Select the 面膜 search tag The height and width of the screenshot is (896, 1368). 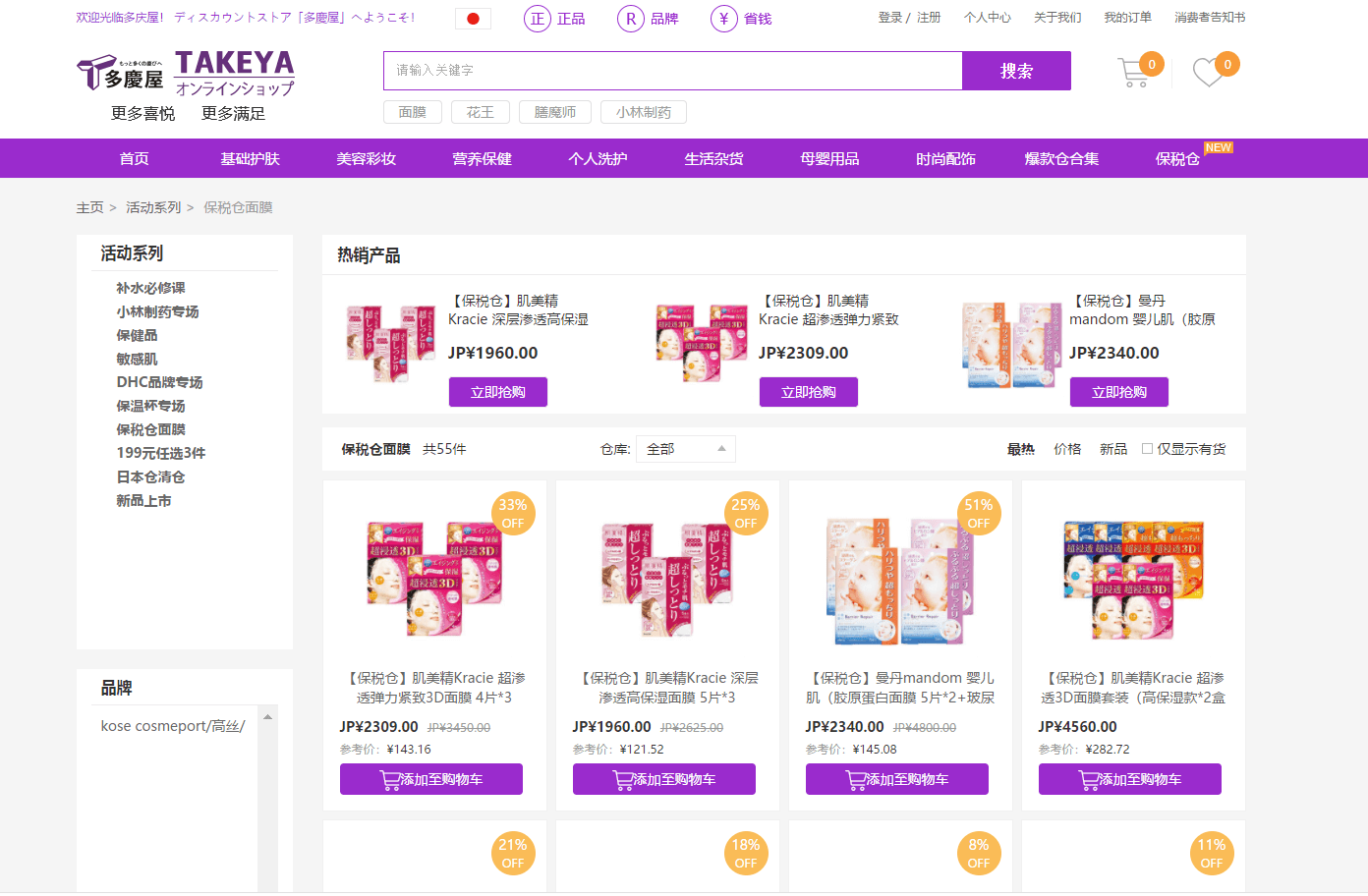[413, 112]
